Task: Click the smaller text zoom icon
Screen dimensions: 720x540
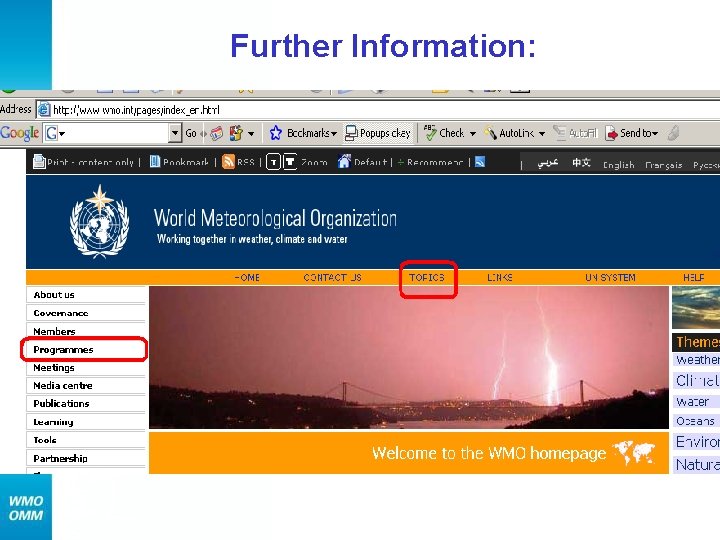Action: click(273, 162)
